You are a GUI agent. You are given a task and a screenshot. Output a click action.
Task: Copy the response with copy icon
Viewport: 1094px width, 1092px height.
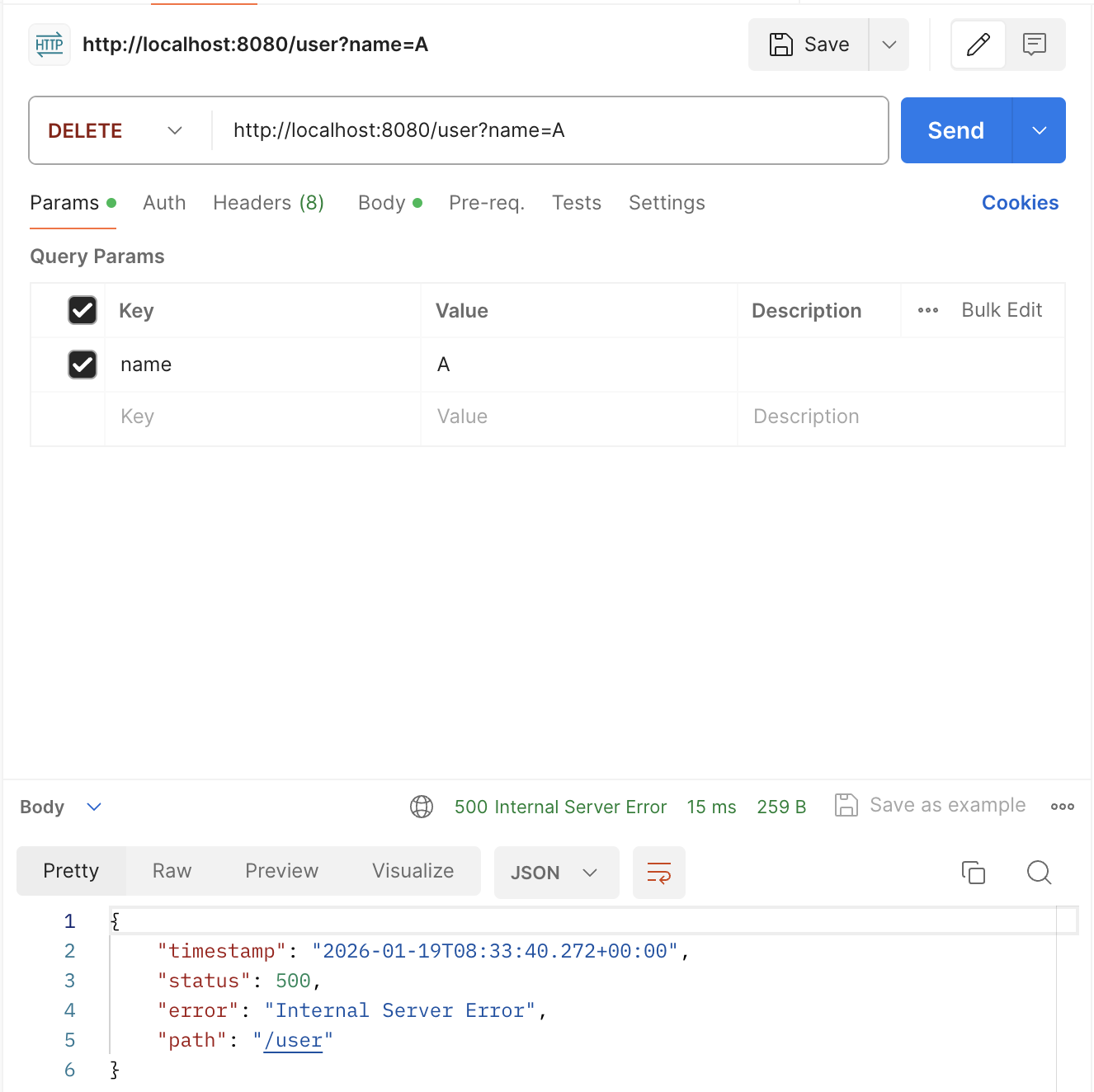(x=974, y=873)
